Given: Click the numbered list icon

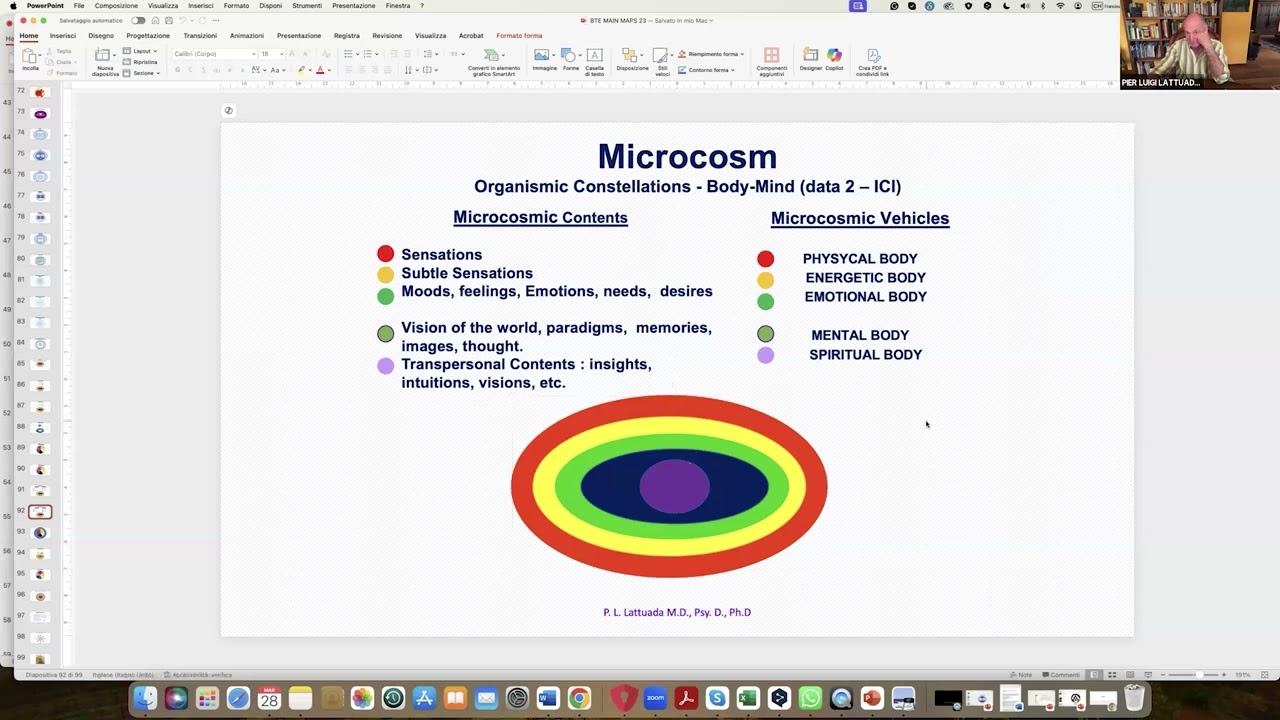Looking at the screenshot, I should pyautogui.click(x=367, y=54).
